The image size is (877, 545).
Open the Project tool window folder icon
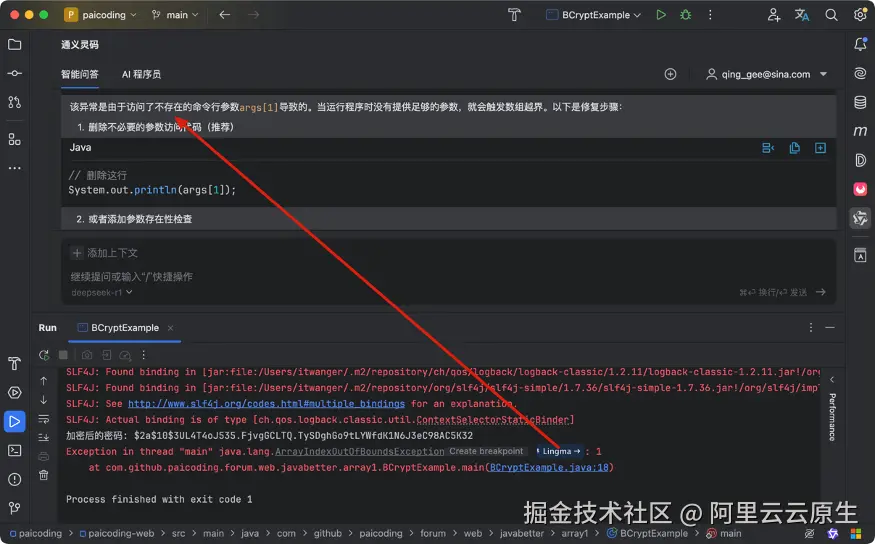coord(15,45)
